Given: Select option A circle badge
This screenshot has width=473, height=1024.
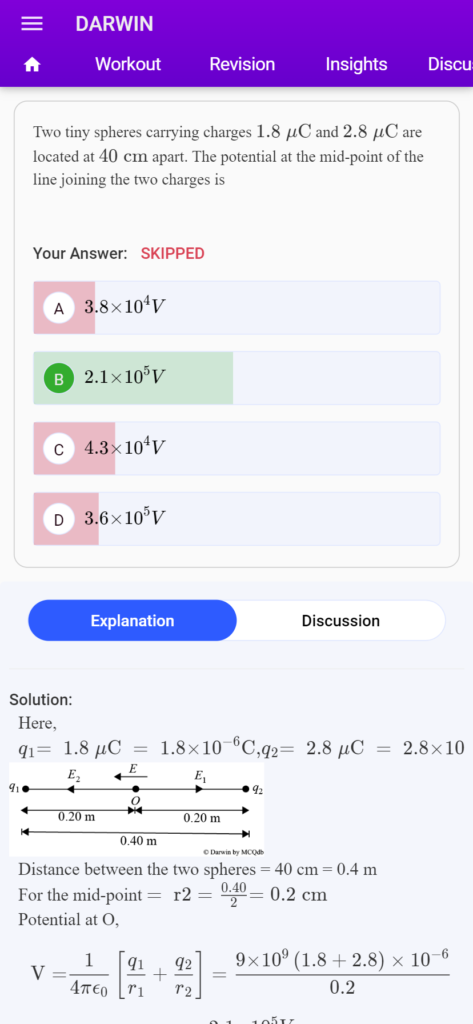Looking at the screenshot, I should 59,308.
